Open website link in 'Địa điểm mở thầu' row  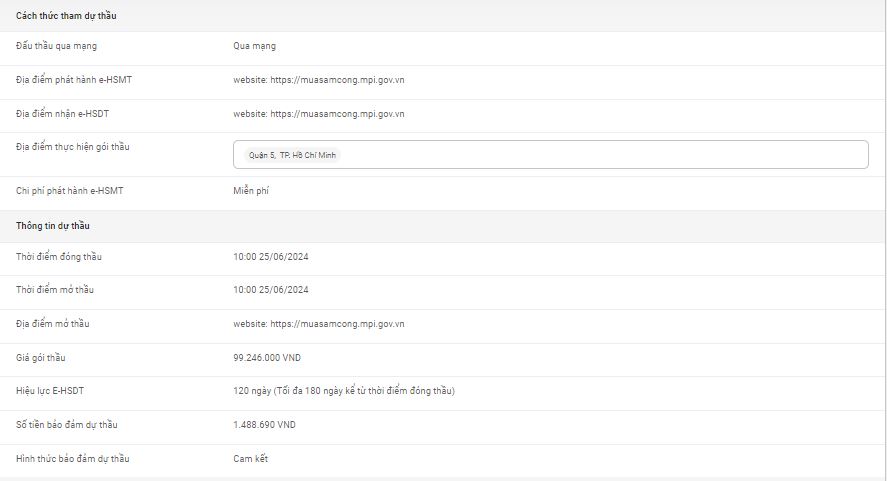pos(318,324)
